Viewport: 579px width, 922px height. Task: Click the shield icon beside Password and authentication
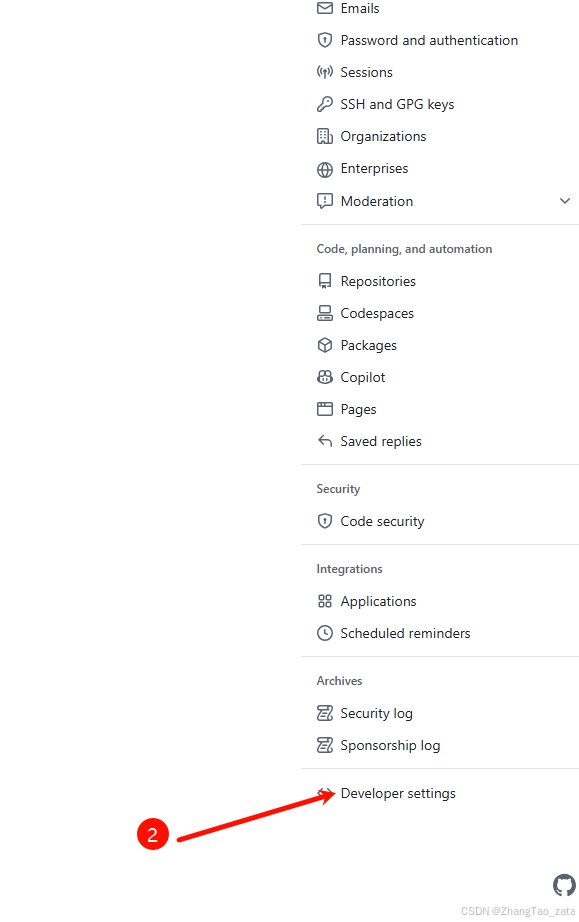pos(324,40)
